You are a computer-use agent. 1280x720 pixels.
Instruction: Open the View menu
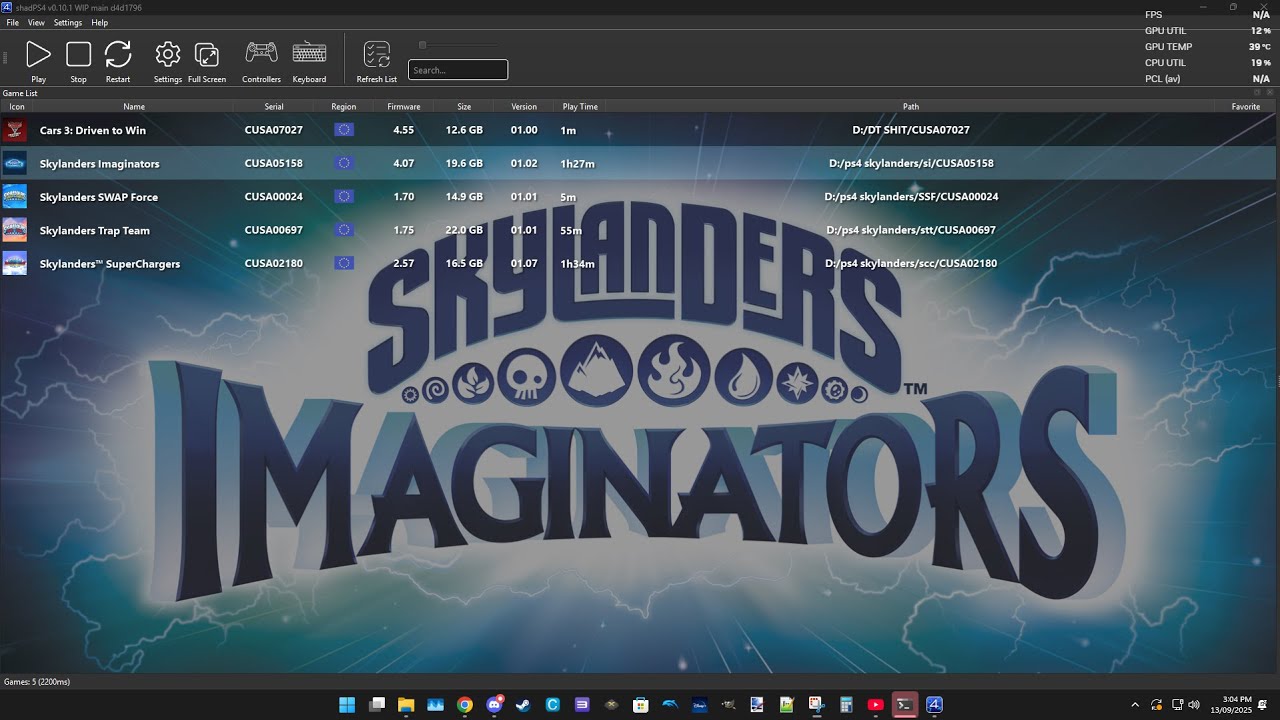pos(36,22)
